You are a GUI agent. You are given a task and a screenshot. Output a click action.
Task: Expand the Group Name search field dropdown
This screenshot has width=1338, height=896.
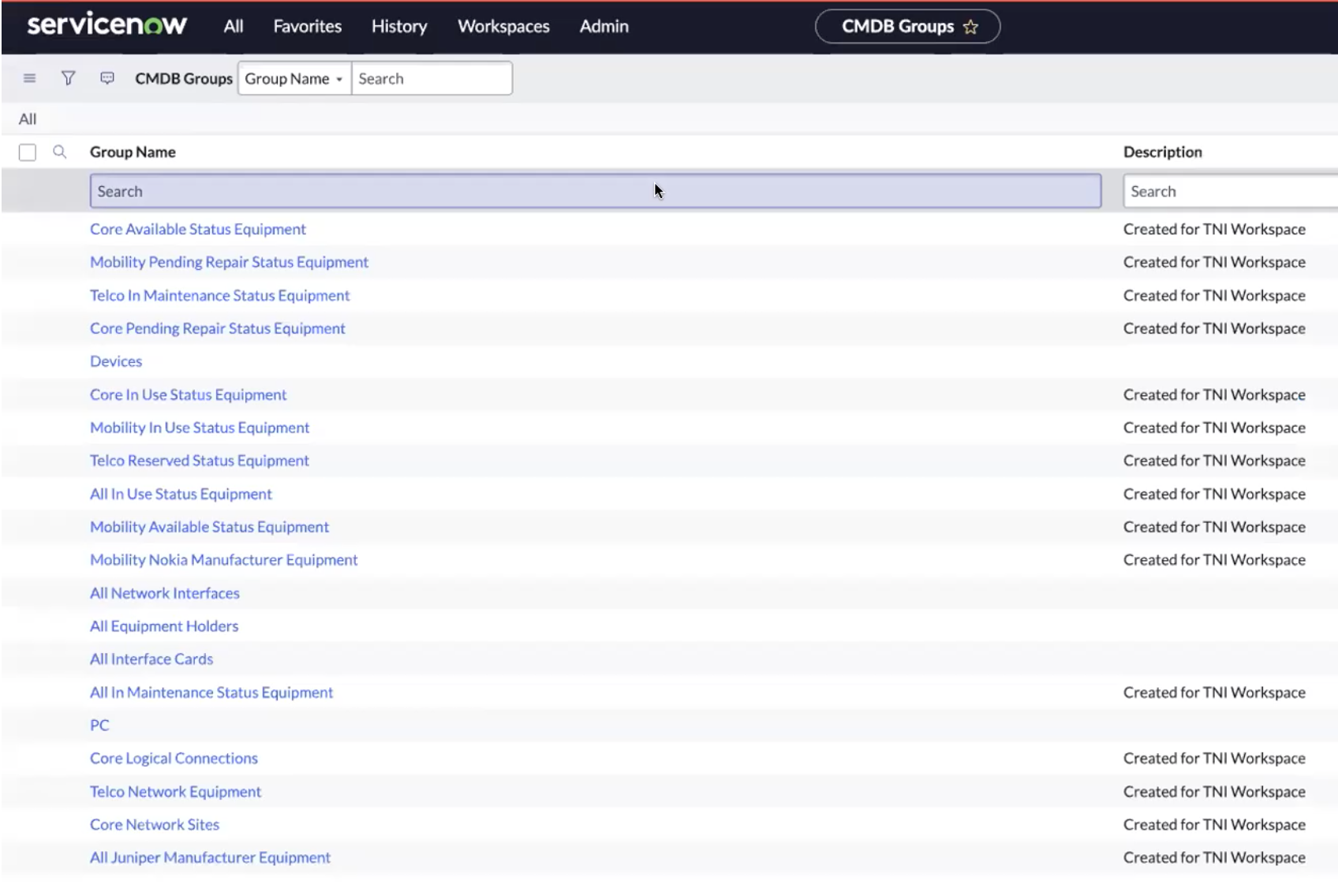294,78
